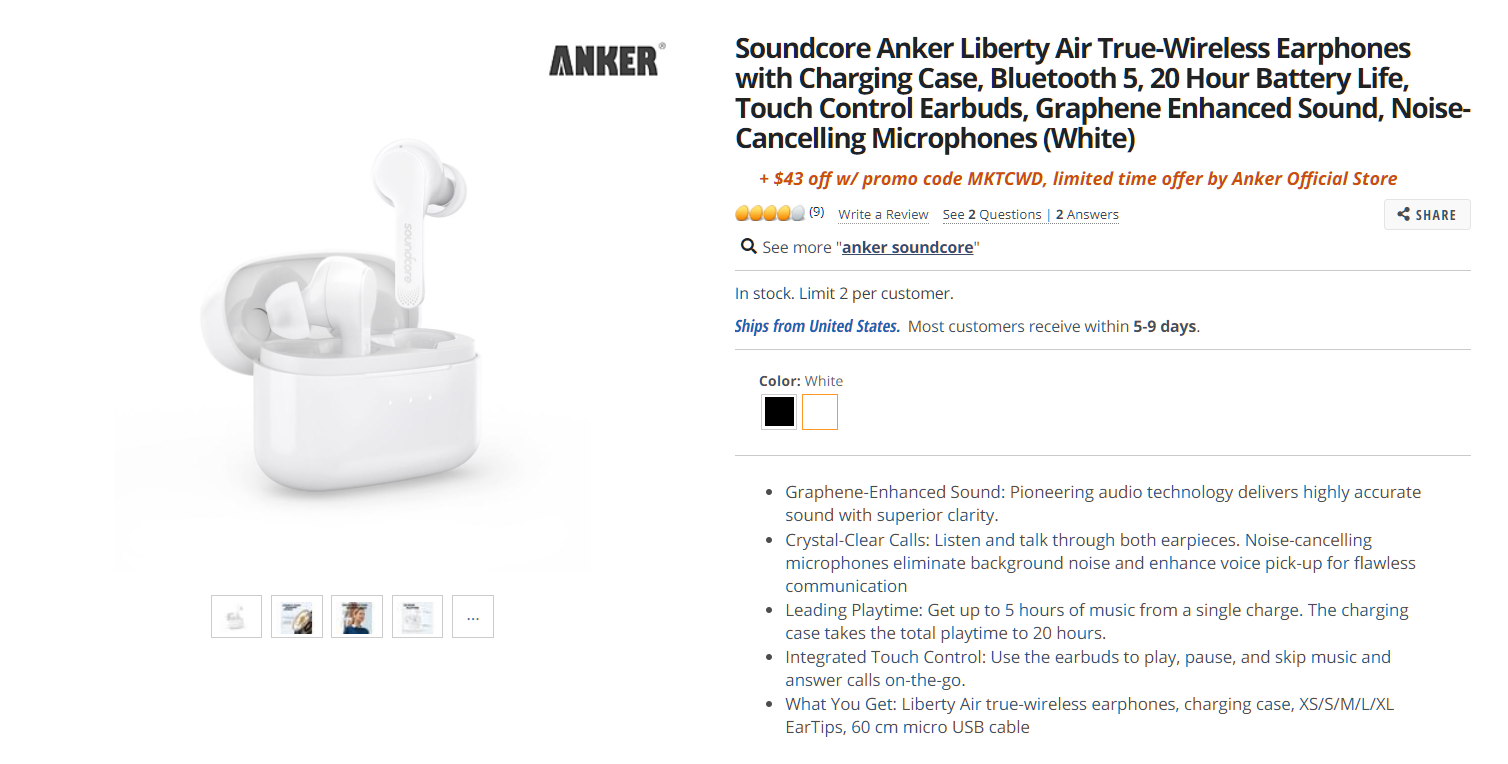Viewport: 1508px width, 764px height.
Task: Click the $43 off promo code offer text
Action: [x=1078, y=179]
